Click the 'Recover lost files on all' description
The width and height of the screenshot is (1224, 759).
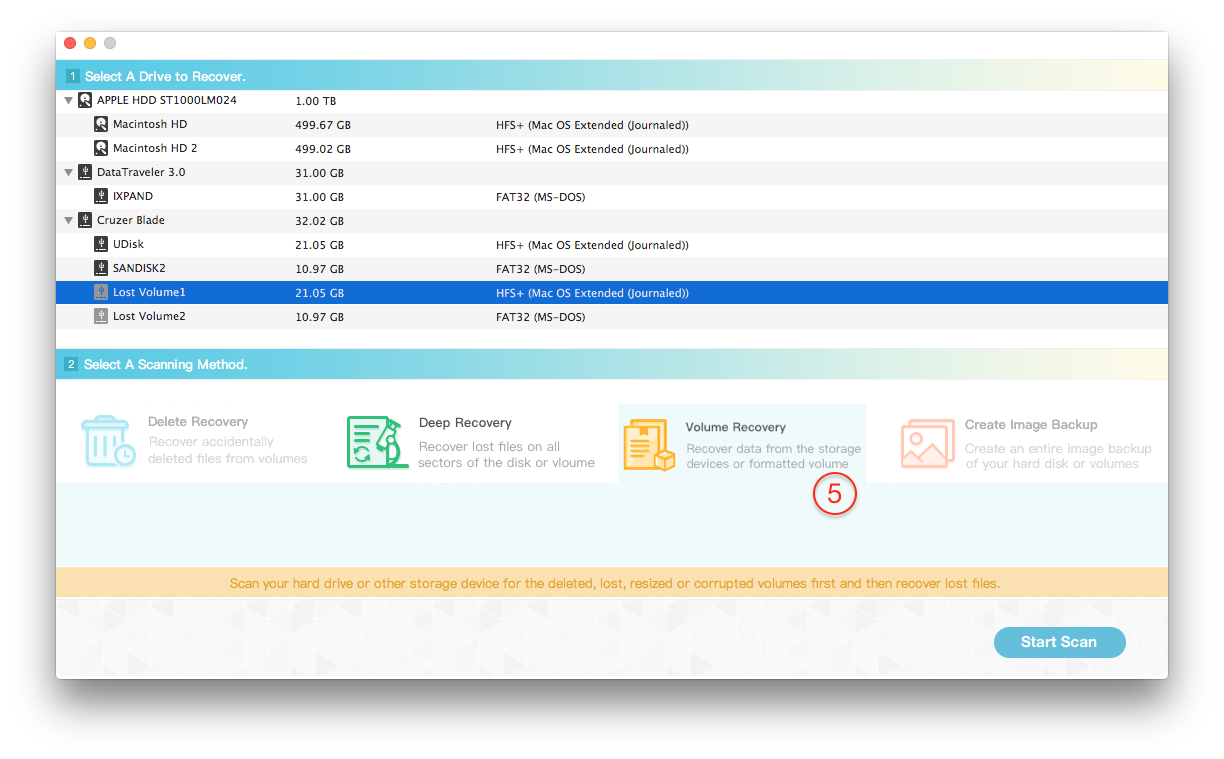click(x=489, y=447)
